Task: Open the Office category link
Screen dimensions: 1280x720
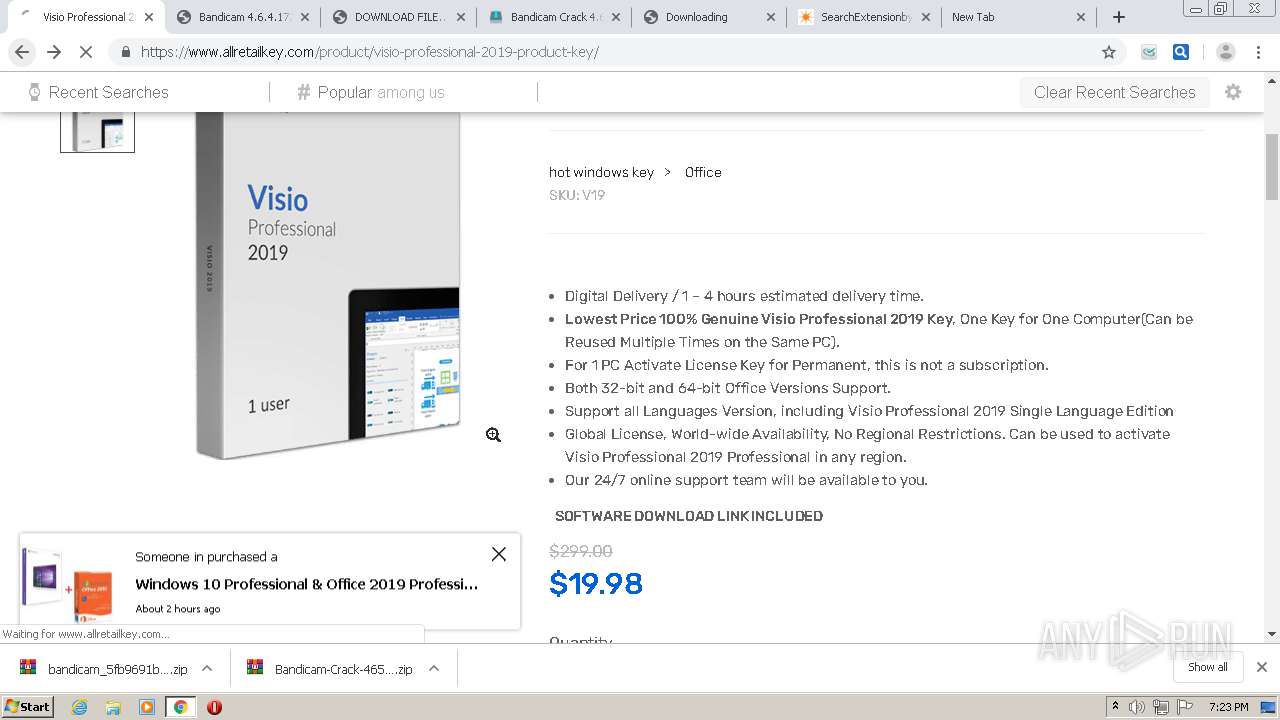Action: [x=703, y=172]
